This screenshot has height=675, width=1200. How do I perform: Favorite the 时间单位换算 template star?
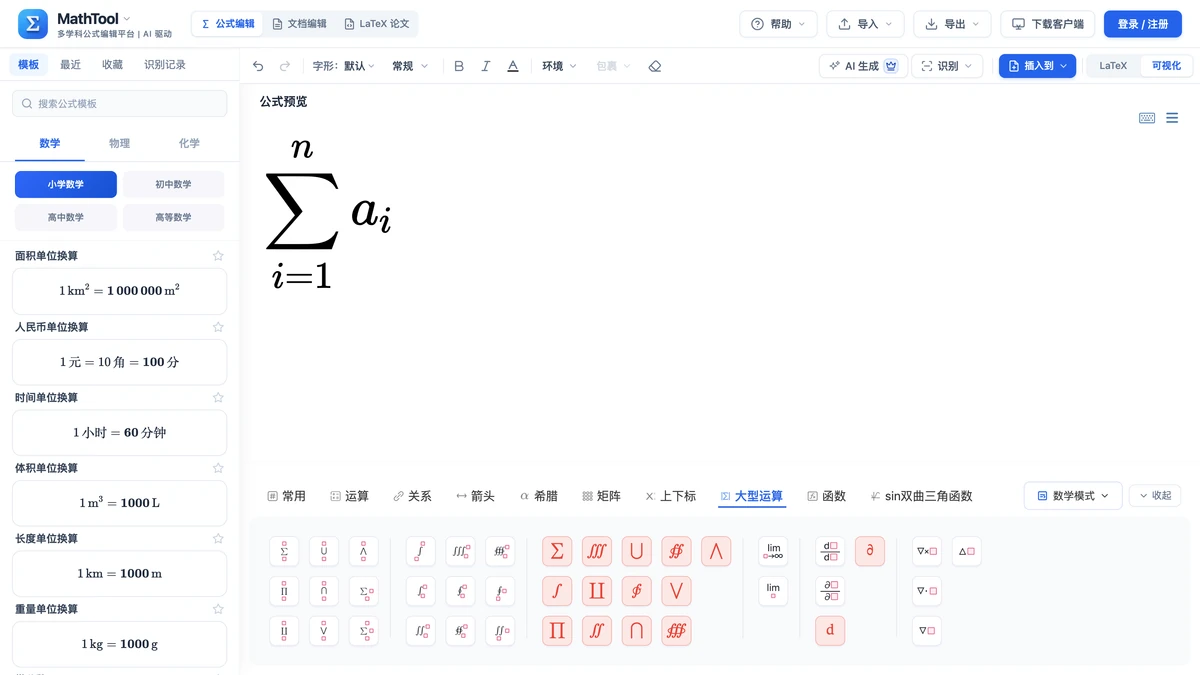218,397
